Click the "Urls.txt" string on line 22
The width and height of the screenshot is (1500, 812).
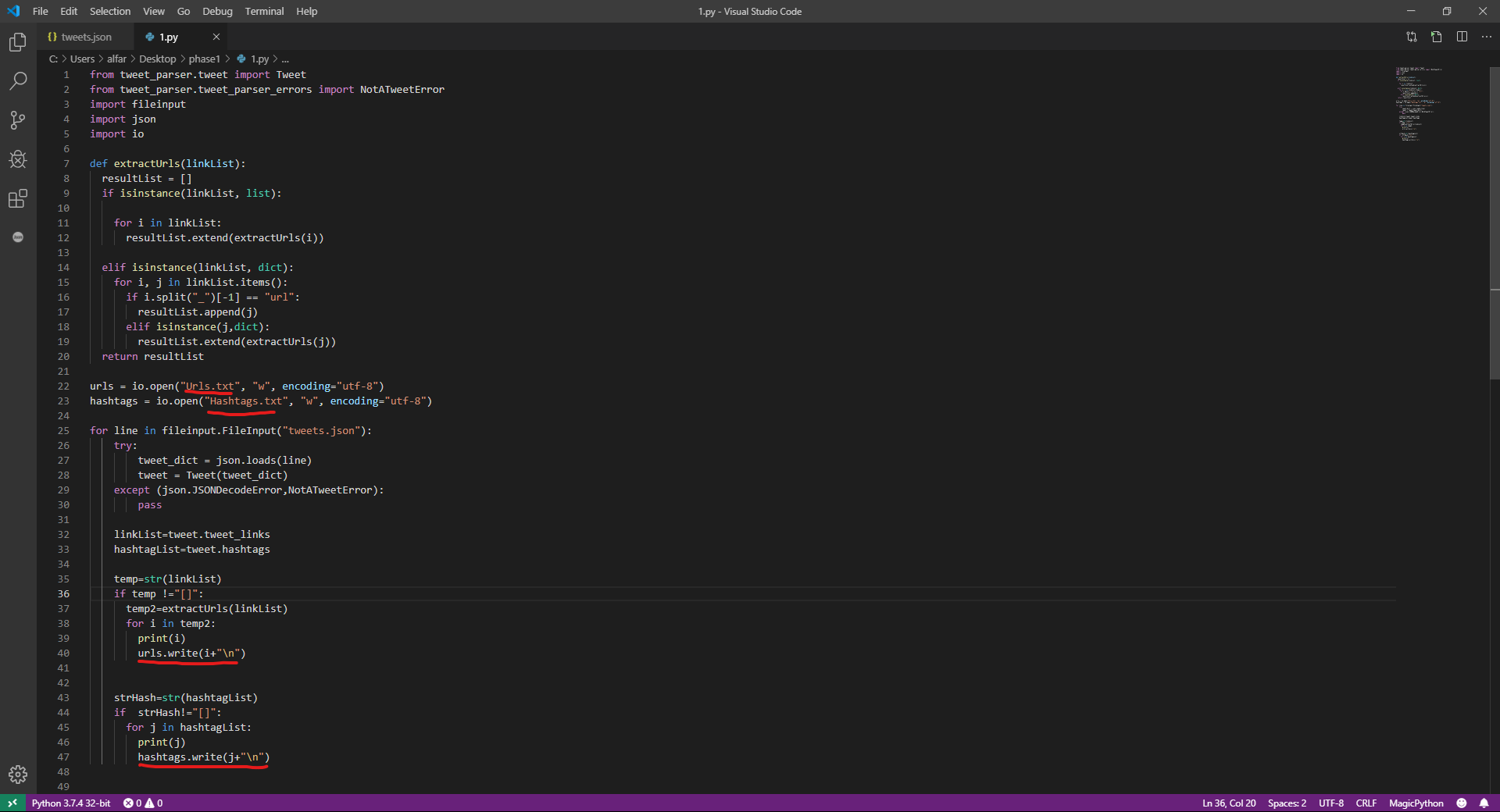point(210,386)
